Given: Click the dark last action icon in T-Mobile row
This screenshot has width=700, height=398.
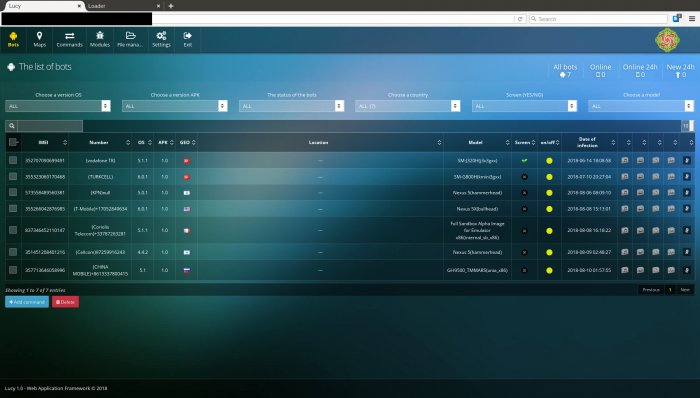Looking at the screenshot, I should (687, 208).
